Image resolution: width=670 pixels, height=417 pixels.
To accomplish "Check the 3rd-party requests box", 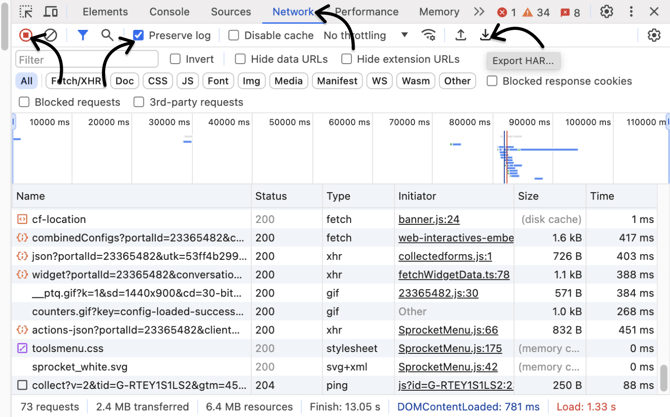I will coord(139,102).
